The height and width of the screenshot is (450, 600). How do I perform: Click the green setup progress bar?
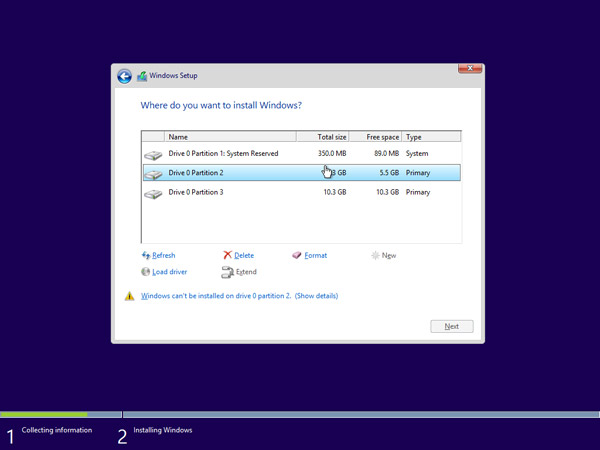pos(43,414)
